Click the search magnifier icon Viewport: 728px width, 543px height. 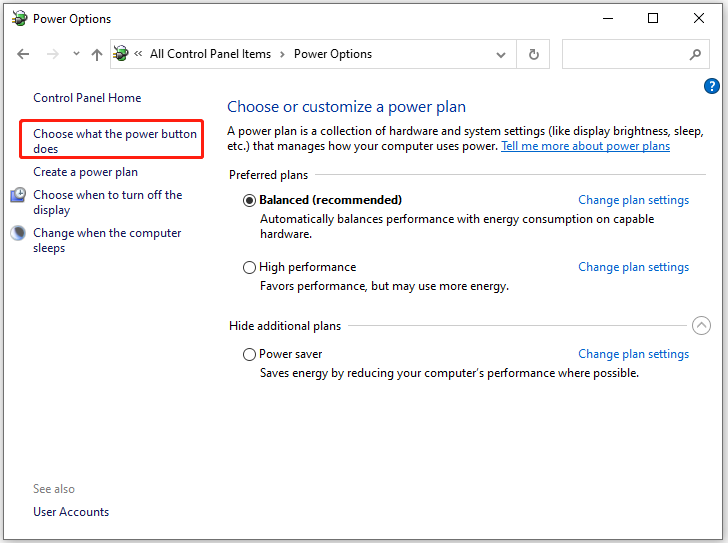[x=695, y=54]
